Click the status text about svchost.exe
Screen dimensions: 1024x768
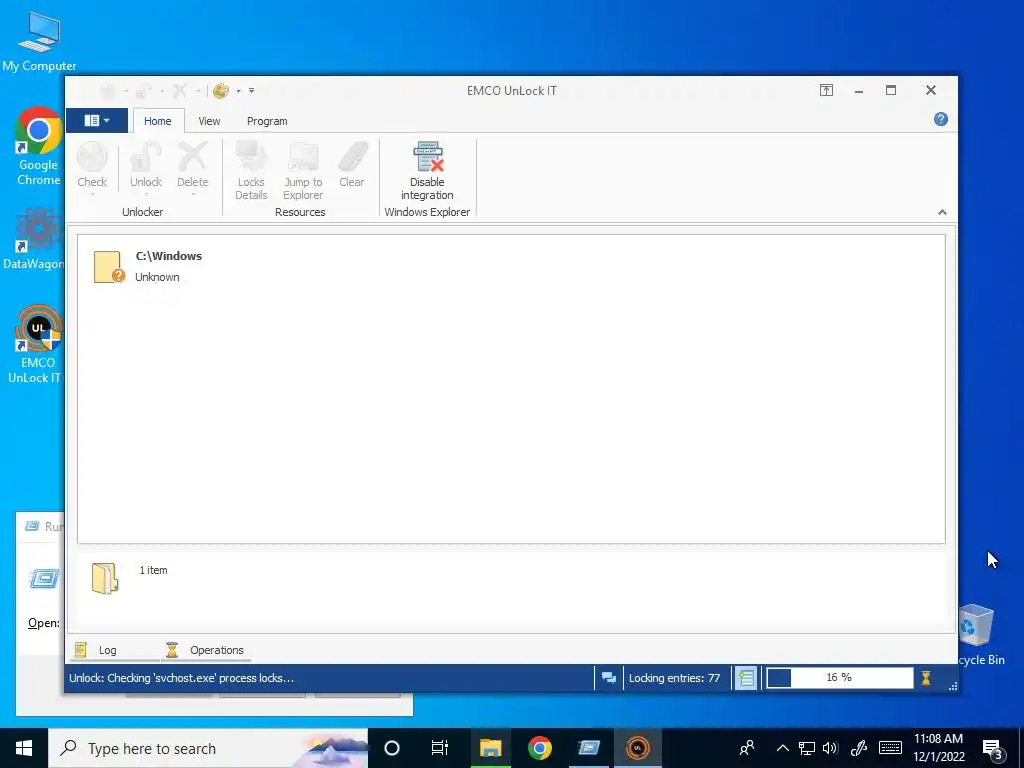point(182,678)
